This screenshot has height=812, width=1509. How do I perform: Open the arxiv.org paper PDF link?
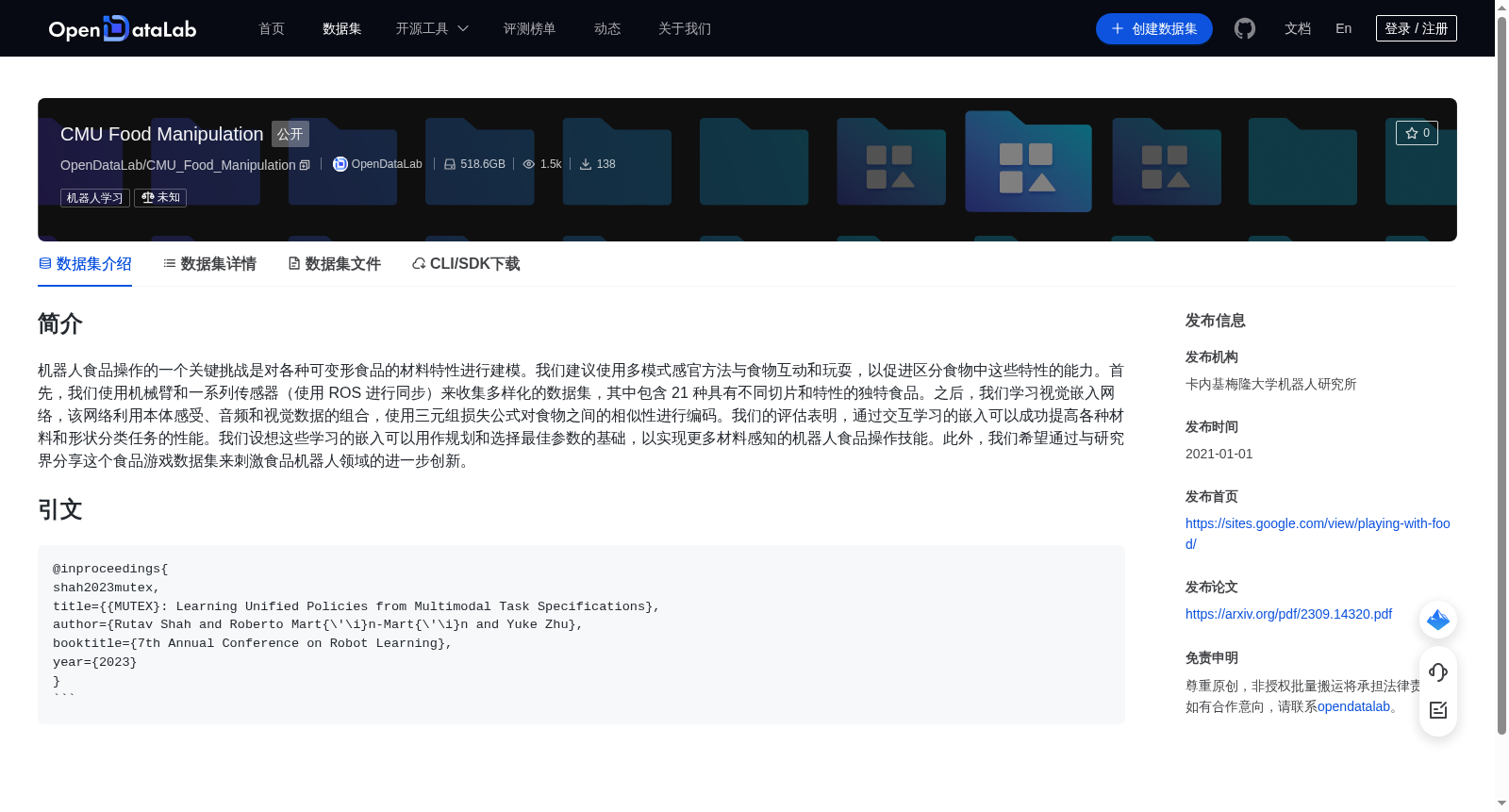click(1288, 614)
